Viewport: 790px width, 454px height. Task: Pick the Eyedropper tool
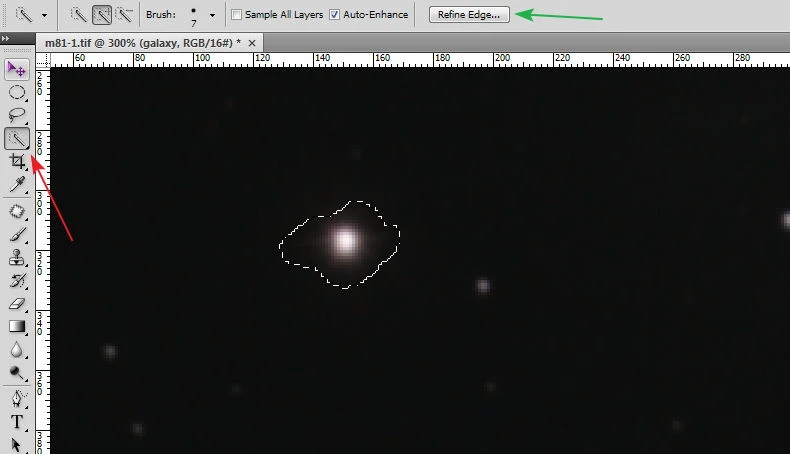coord(17,185)
